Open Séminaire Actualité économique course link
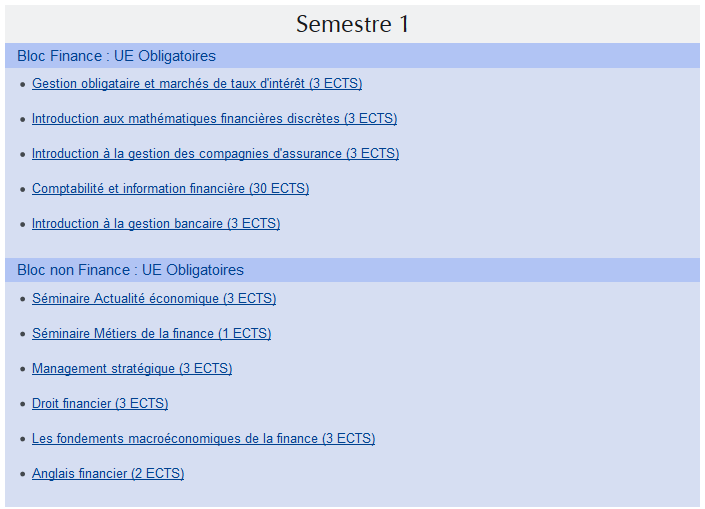 point(154,299)
